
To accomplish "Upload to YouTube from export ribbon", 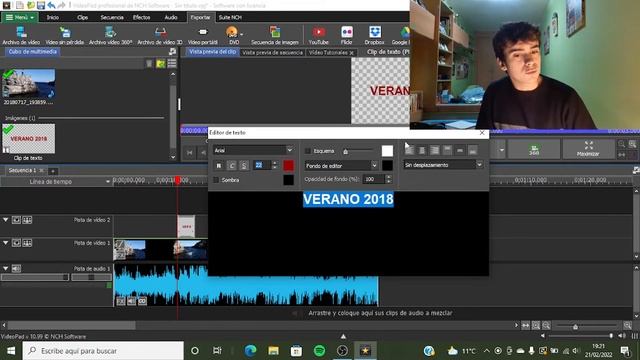I will point(319,35).
